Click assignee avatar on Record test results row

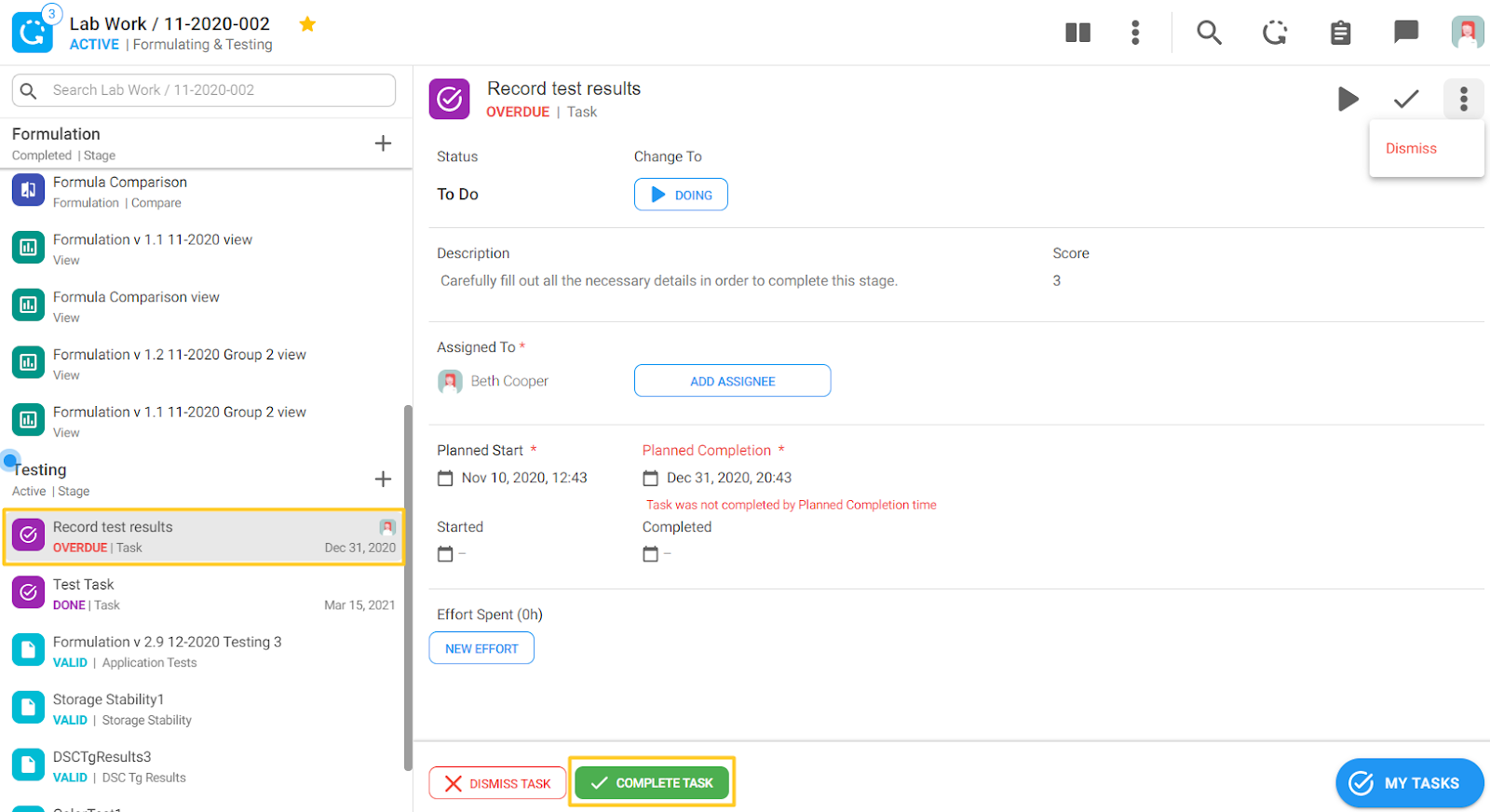click(387, 527)
